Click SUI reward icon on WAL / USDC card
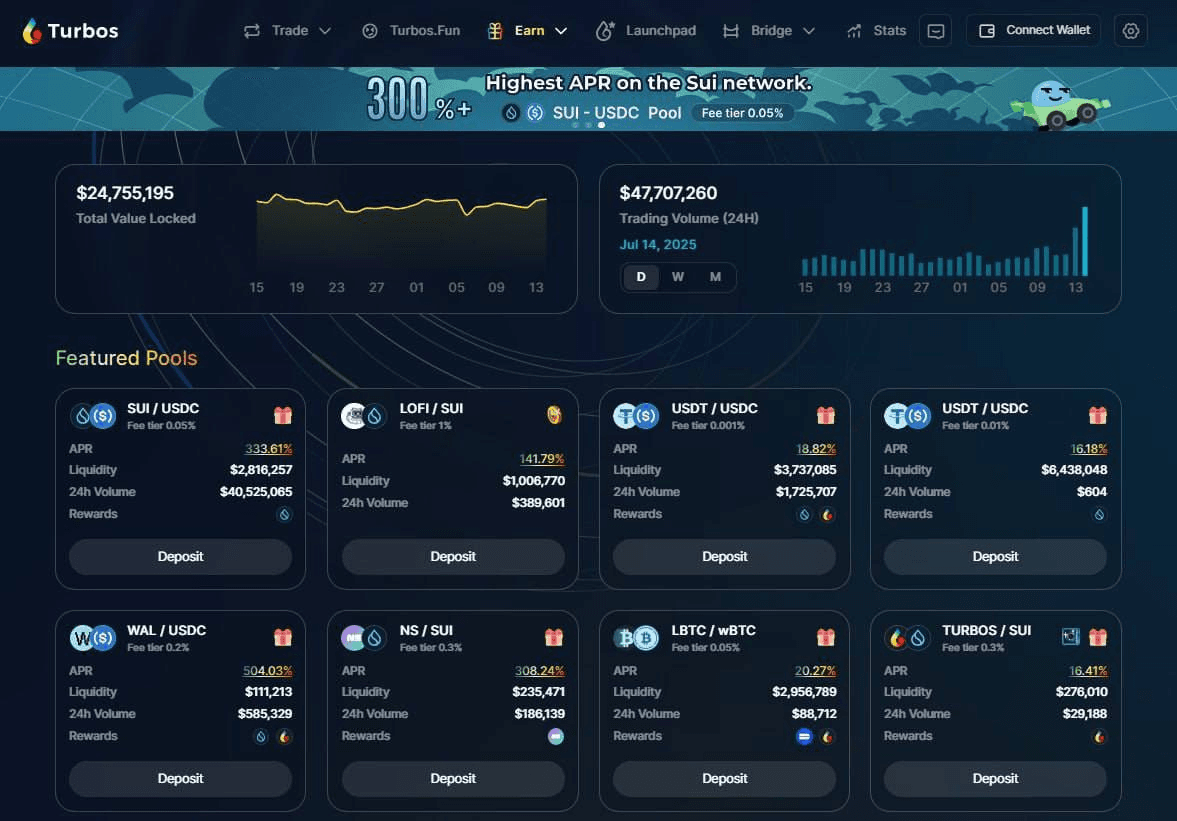Viewport: 1177px width, 821px height. pos(260,737)
